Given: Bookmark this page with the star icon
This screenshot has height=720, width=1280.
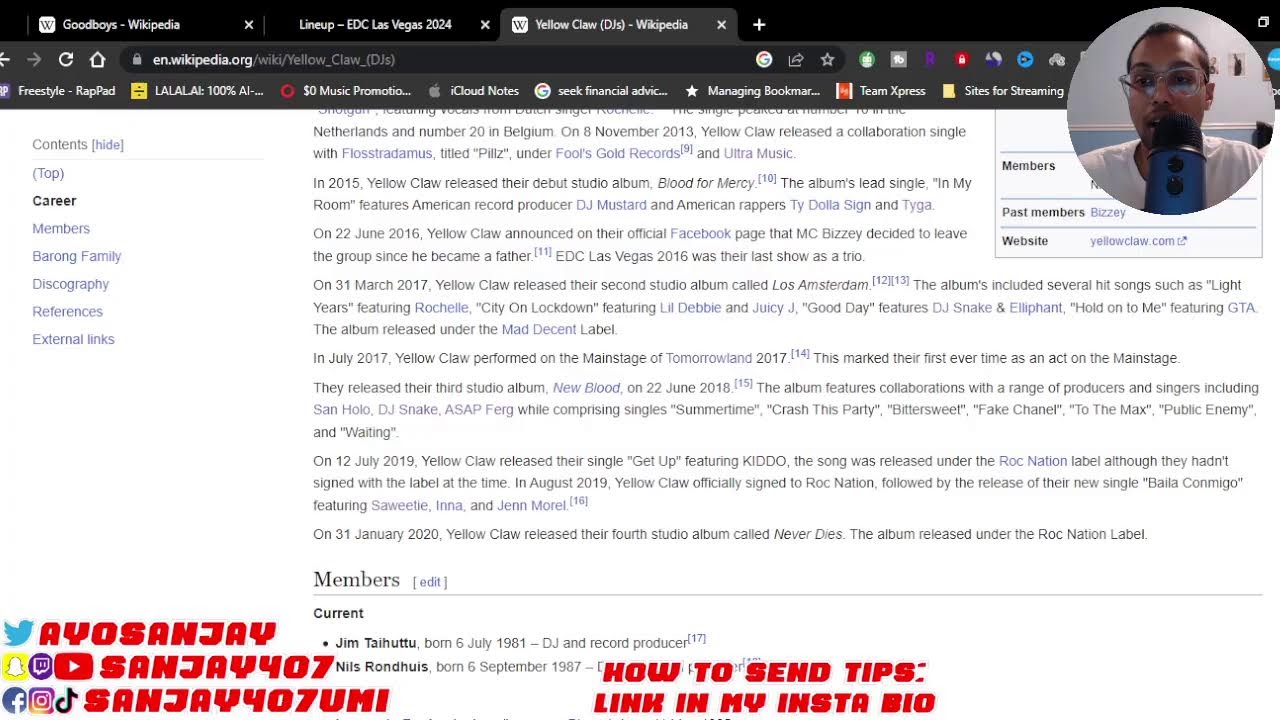Looking at the screenshot, I should tap(827, 59).
